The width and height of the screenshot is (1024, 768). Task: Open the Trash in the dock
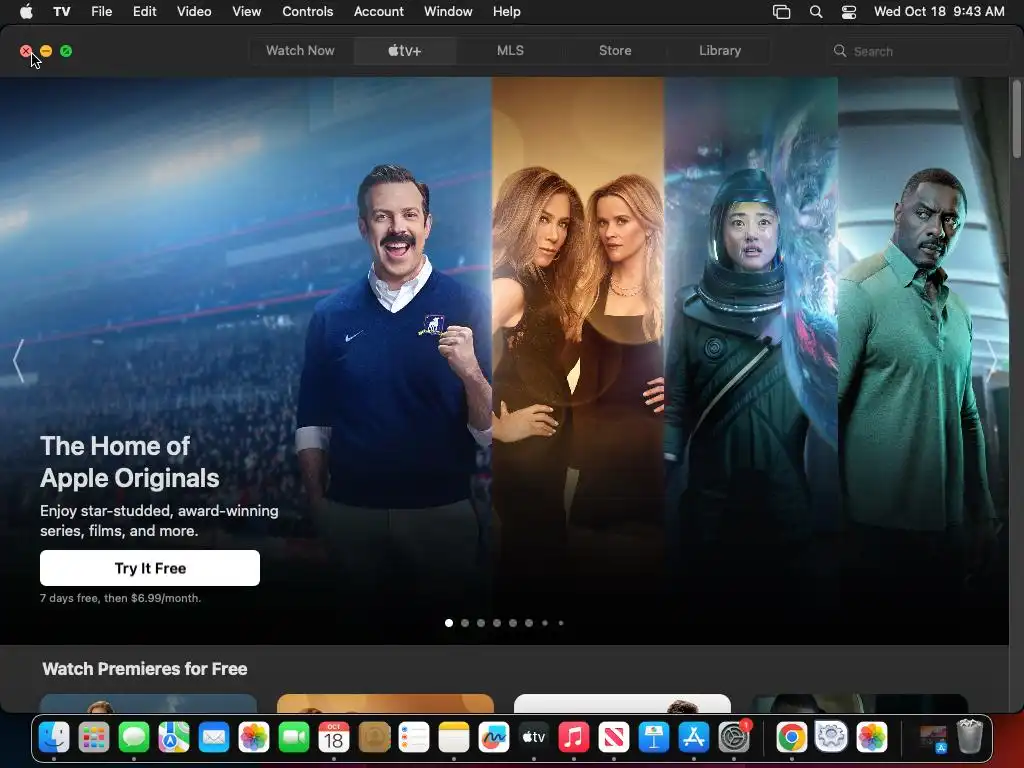[x=970, y=737]
